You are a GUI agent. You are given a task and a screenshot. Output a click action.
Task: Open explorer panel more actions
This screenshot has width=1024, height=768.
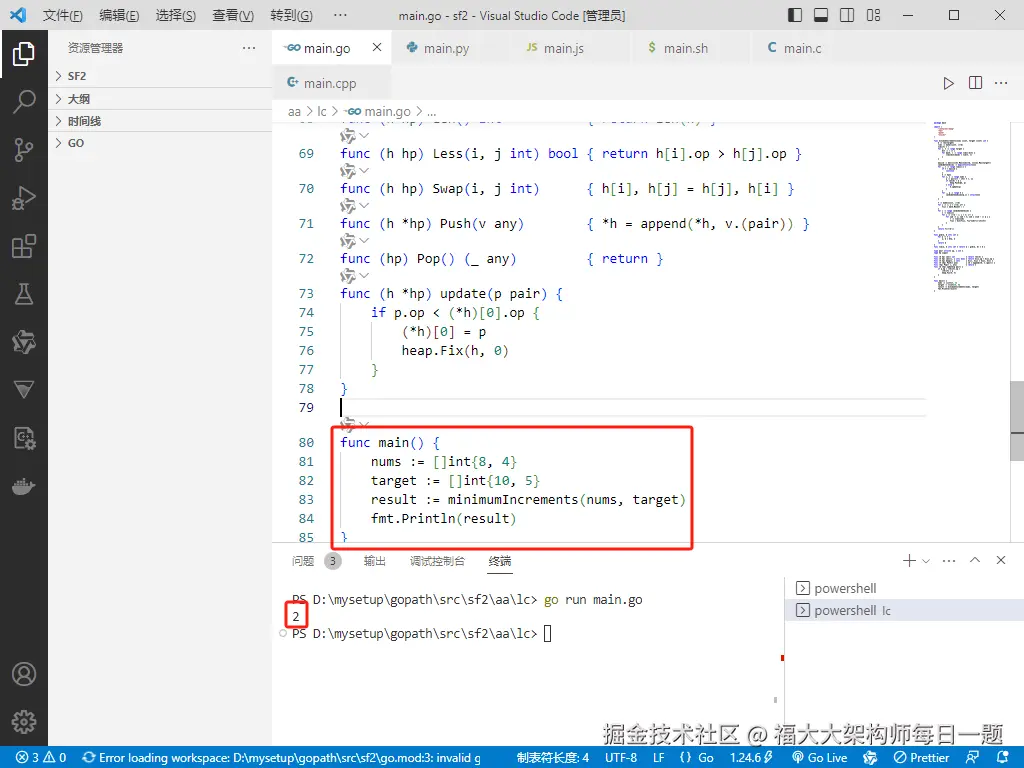[x=249, y=48]
